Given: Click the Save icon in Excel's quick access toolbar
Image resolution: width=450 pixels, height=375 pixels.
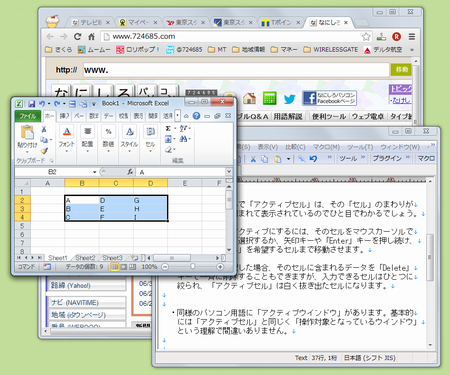Looking at the screenshot, I should [x=32, y=104].
